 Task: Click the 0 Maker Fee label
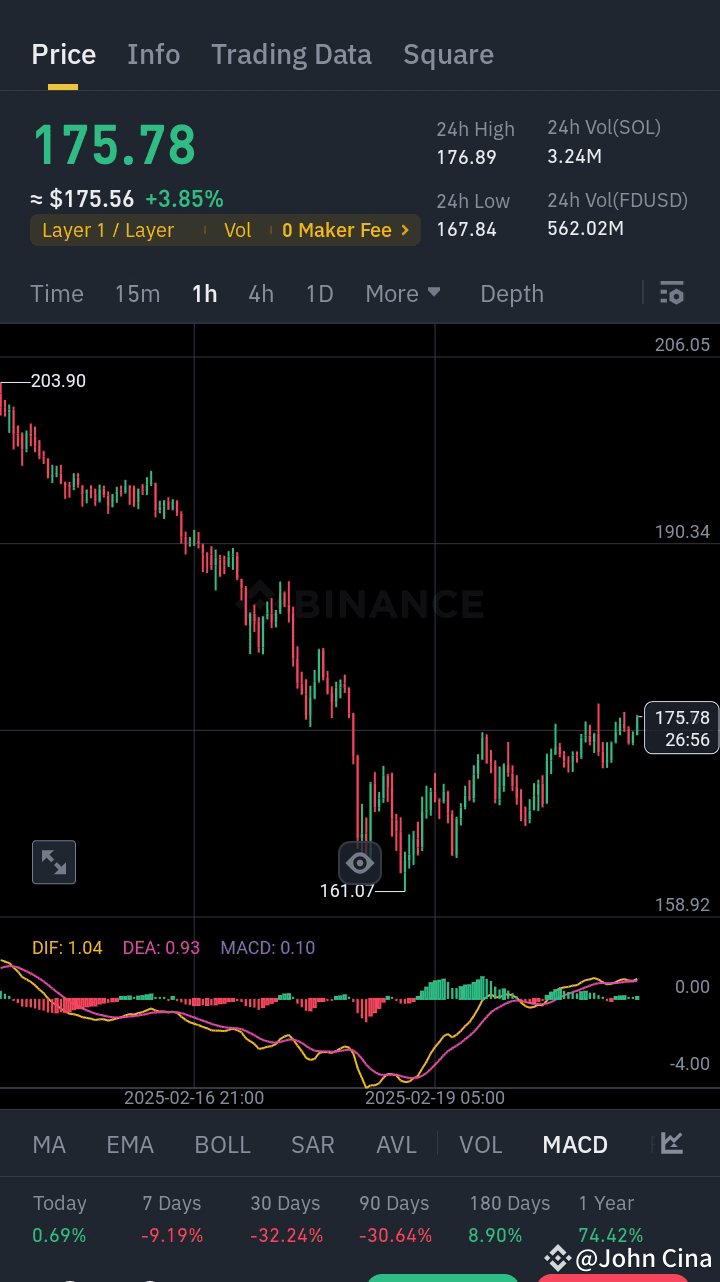click(336, 230)
